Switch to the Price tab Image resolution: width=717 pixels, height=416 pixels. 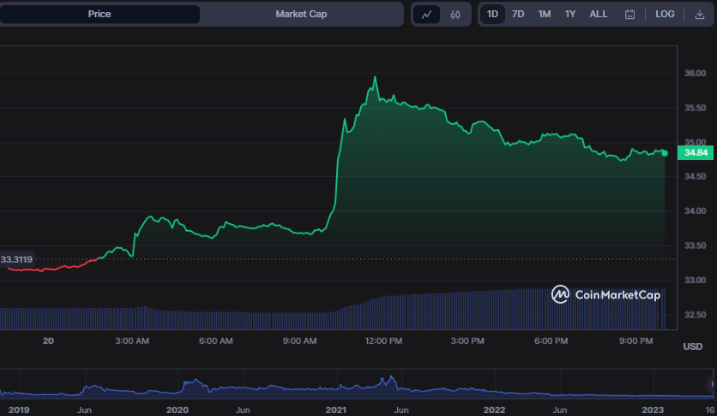99,14
